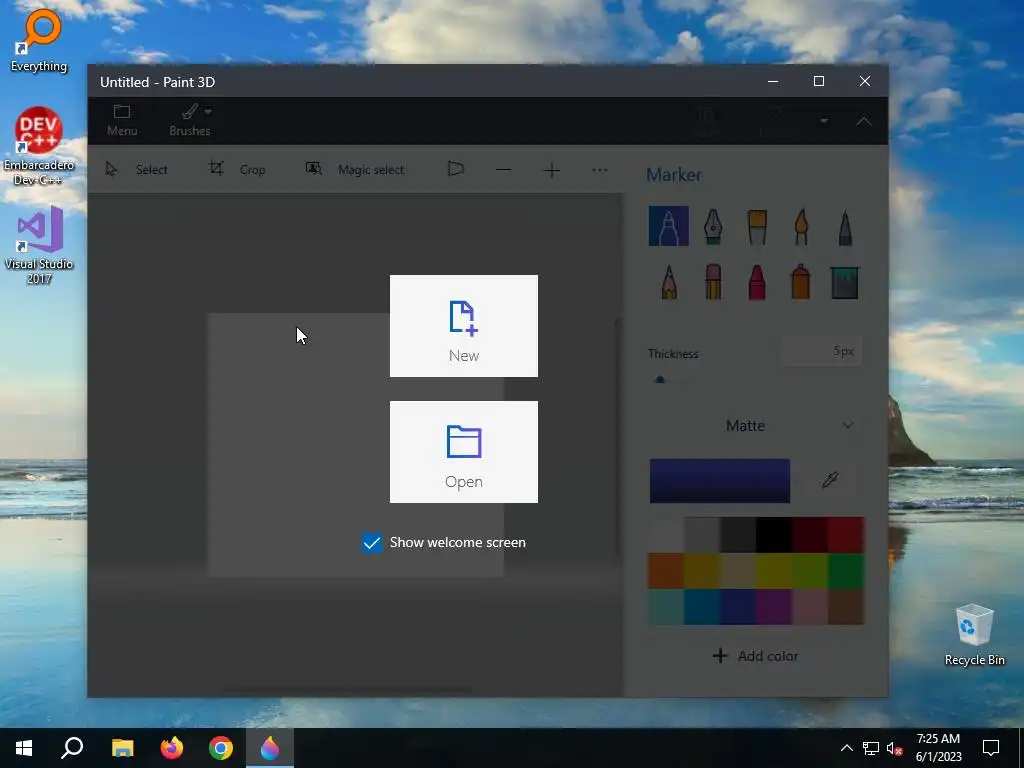The width and height of the screenshot is (1024, 768).
Task: Expand the top-right ribbon dropdown arrow
Action: (824, 121)
